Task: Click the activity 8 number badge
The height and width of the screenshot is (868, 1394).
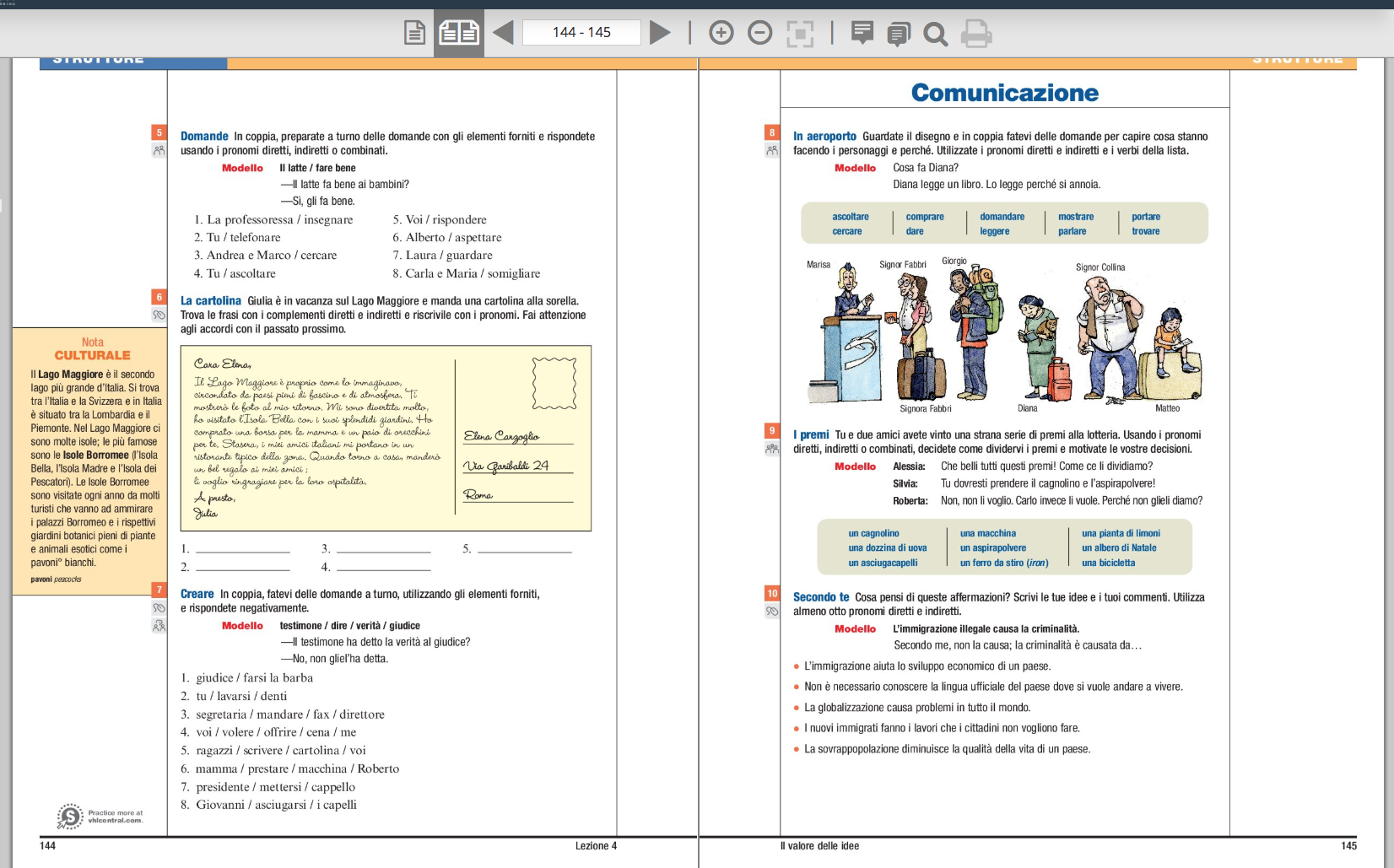Action: coord(771,132)
